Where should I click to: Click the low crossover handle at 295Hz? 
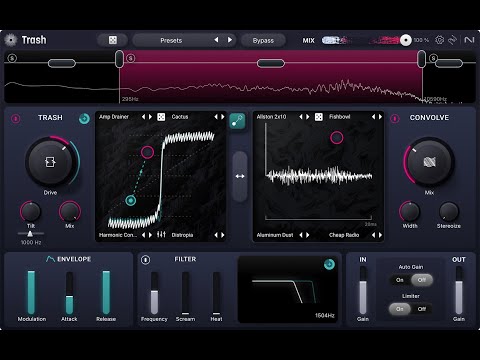pos(119,59)
